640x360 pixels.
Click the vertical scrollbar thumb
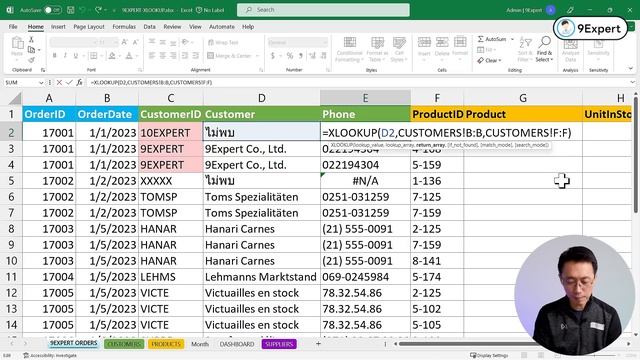click(636, 155)
